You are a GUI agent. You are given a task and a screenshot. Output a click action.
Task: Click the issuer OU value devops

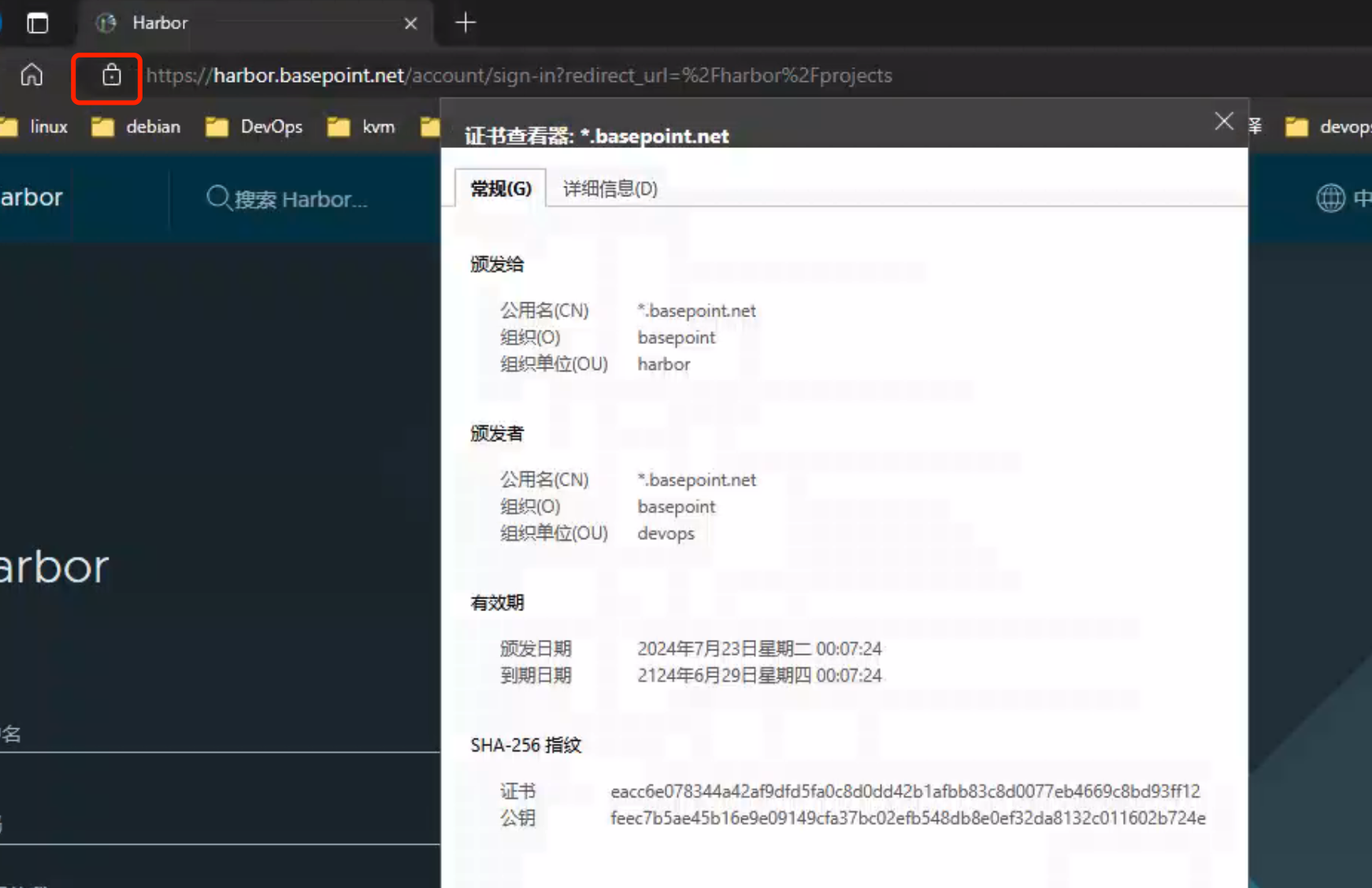point(666,534)
